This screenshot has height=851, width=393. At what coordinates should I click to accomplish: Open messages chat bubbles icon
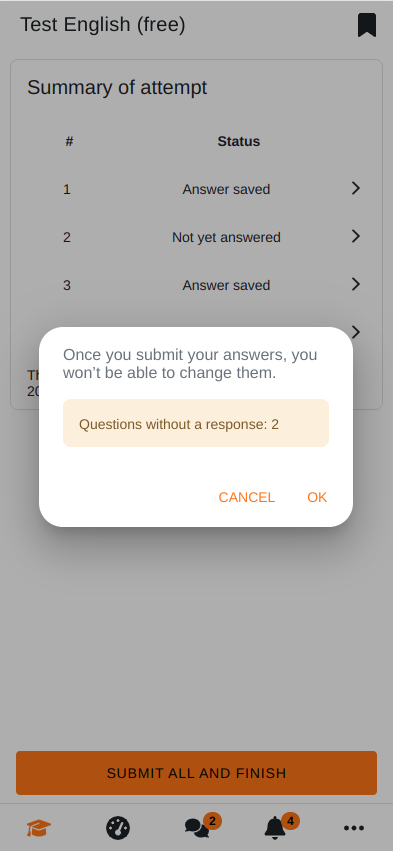click(196, 828)
